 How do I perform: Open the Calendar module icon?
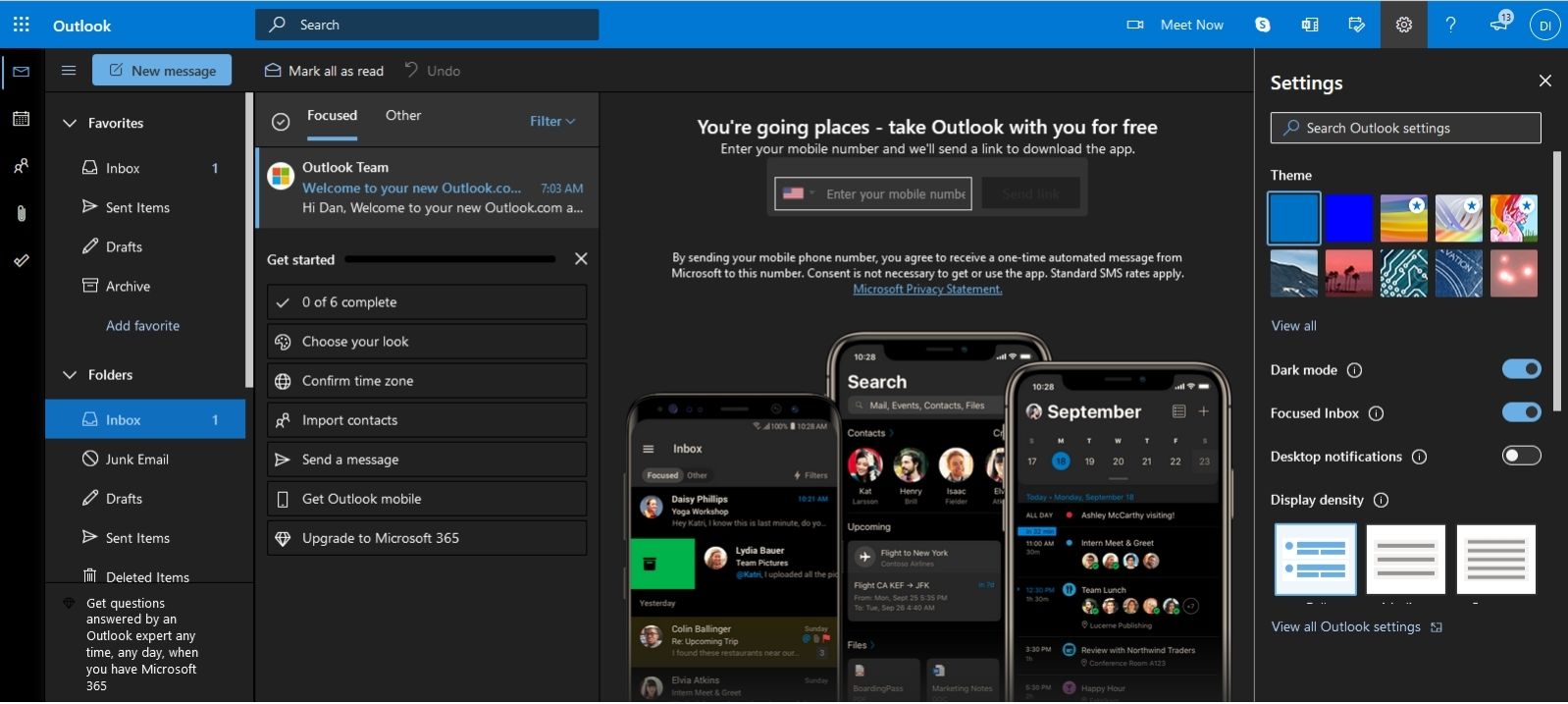22,119
